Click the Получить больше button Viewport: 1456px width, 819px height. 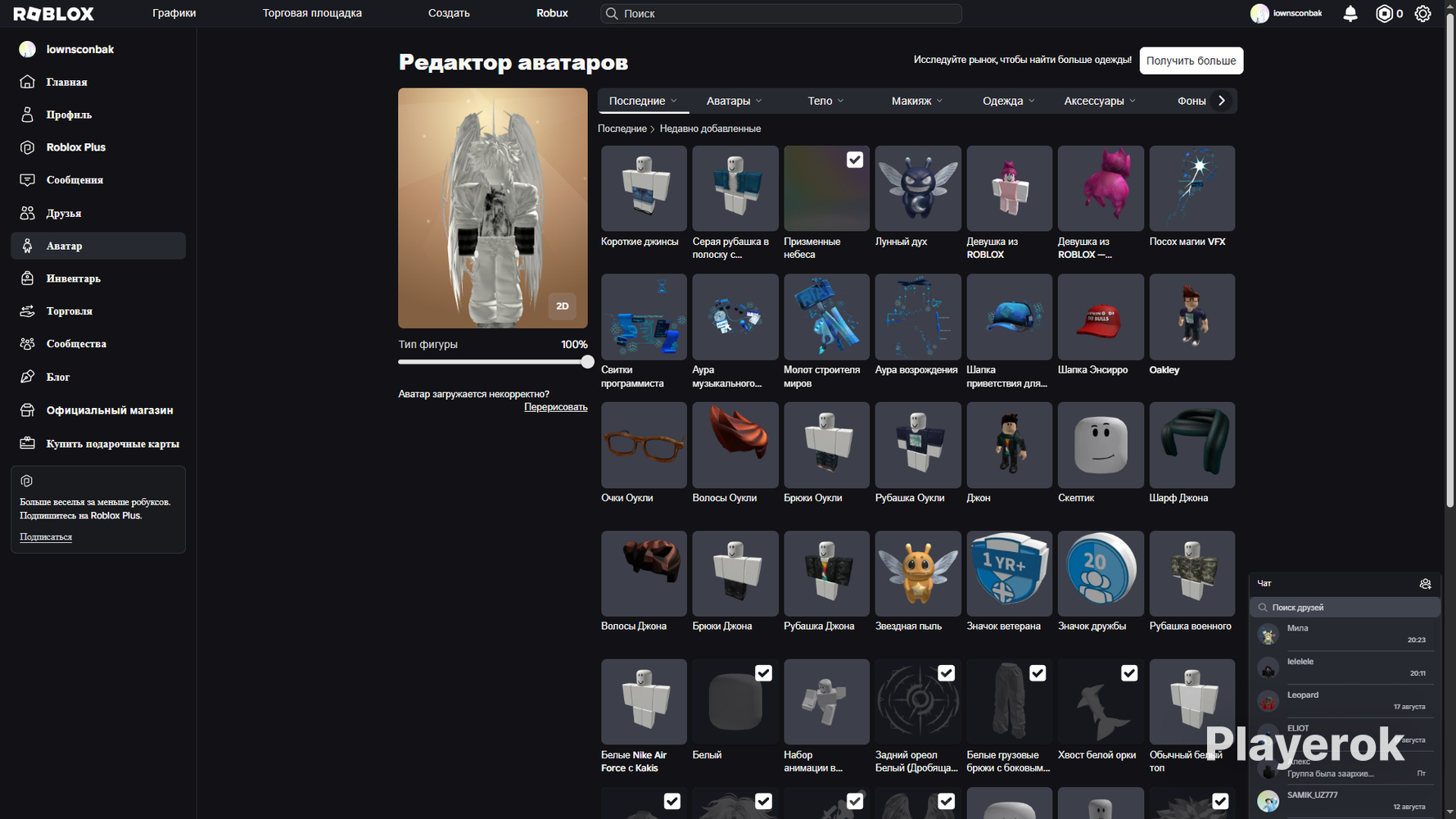pos(1191,61)
